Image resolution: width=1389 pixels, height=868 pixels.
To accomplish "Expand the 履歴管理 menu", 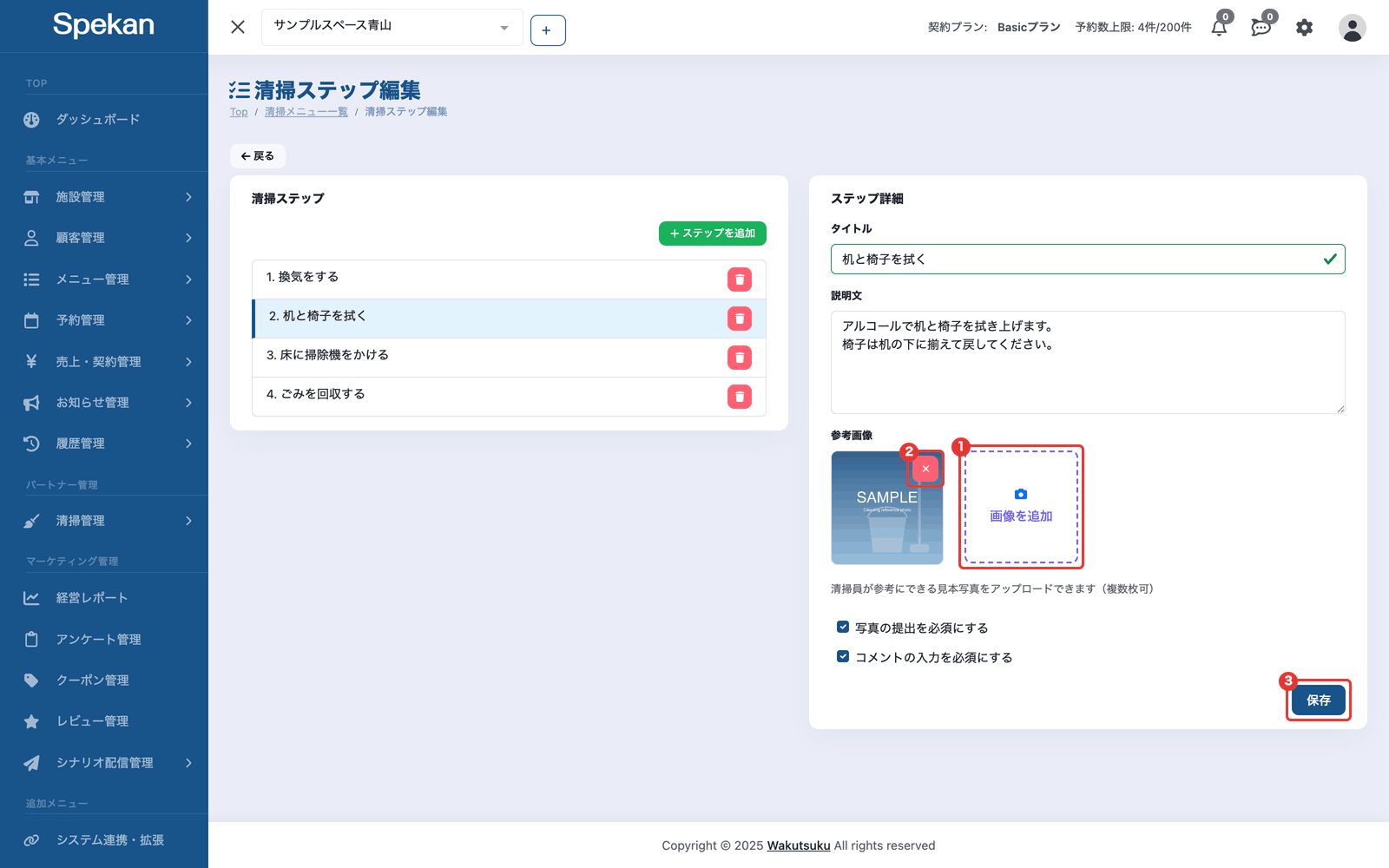I will (104, 444).
